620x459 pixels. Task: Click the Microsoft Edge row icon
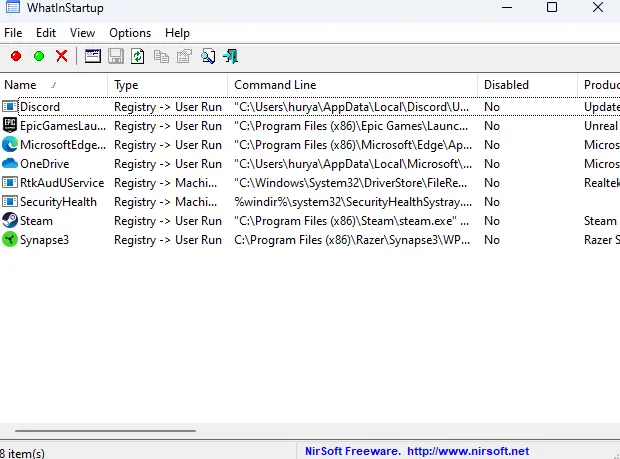click(9, 144)
